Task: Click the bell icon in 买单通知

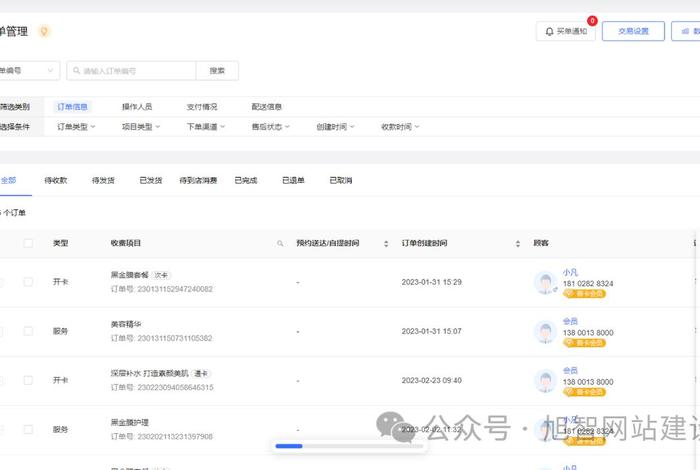Action: coord(550,31)
